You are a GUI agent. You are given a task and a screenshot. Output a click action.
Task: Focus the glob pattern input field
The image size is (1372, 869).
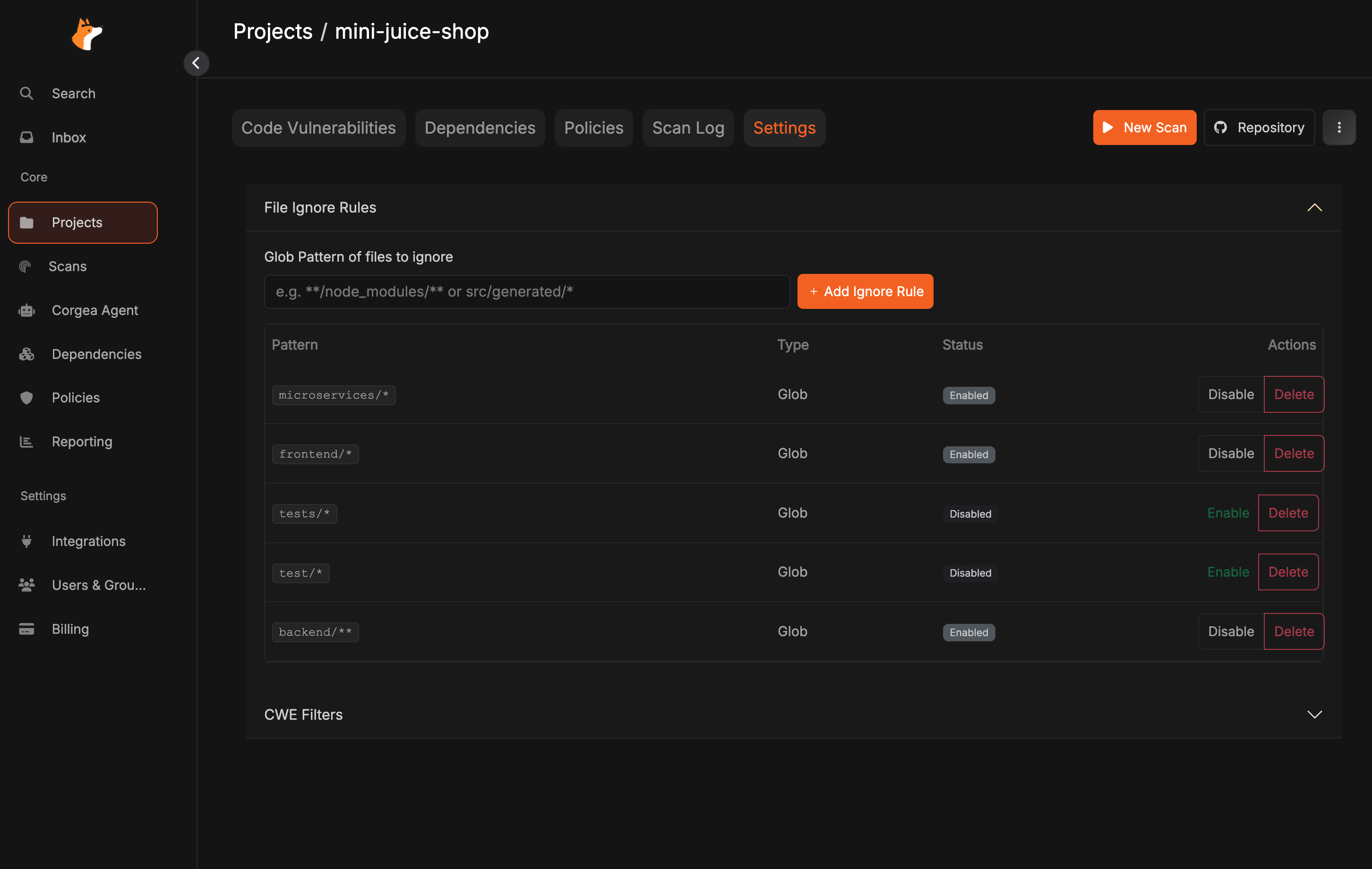click(526, 291)
